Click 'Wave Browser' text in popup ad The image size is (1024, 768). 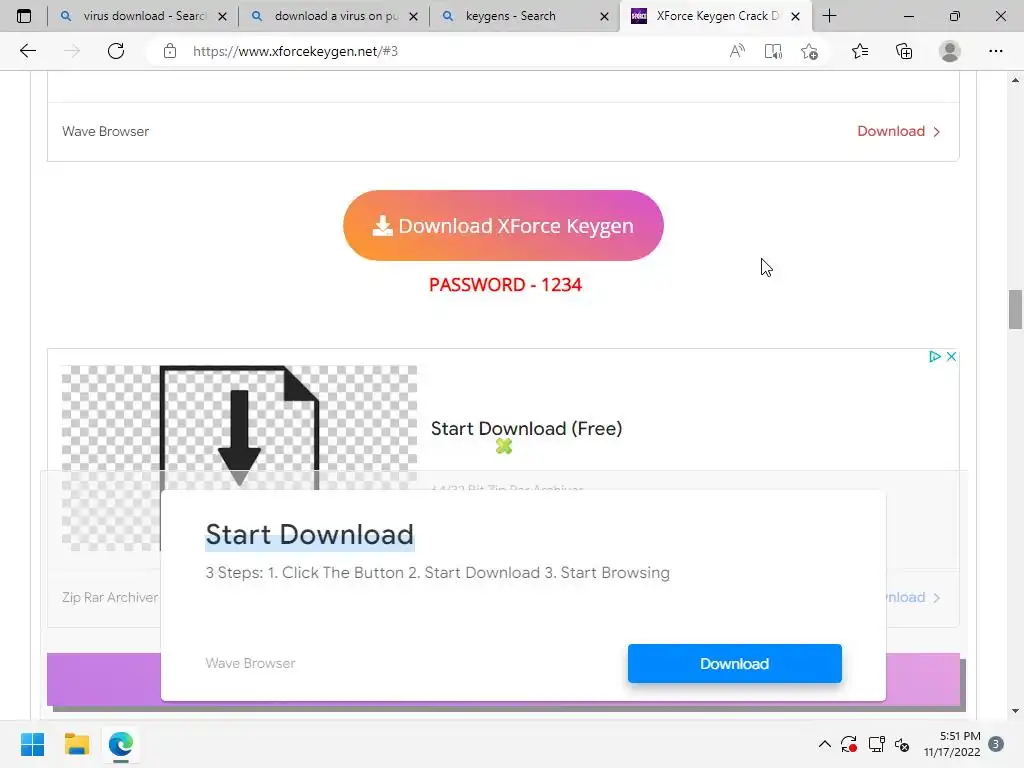250,663
